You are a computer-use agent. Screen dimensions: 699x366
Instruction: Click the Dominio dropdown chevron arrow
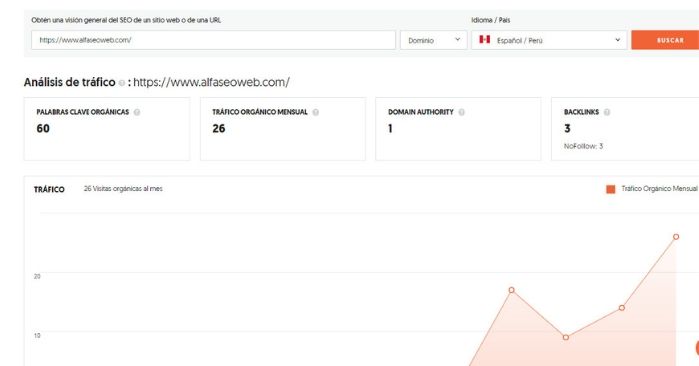457,40
